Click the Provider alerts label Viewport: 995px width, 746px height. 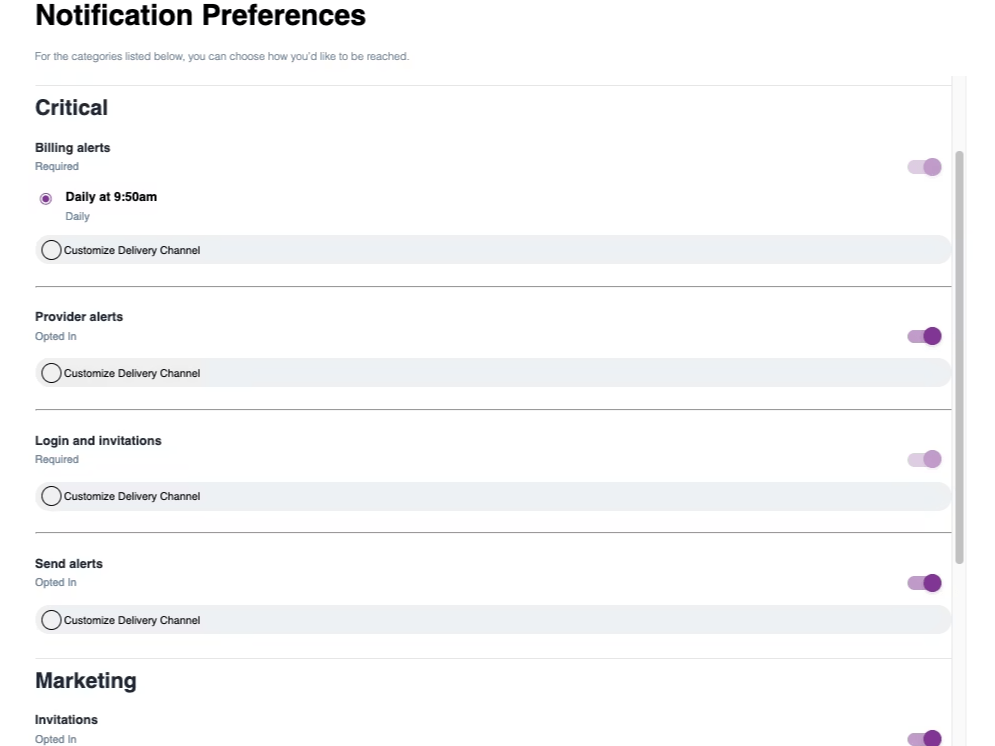pos(78,316)
